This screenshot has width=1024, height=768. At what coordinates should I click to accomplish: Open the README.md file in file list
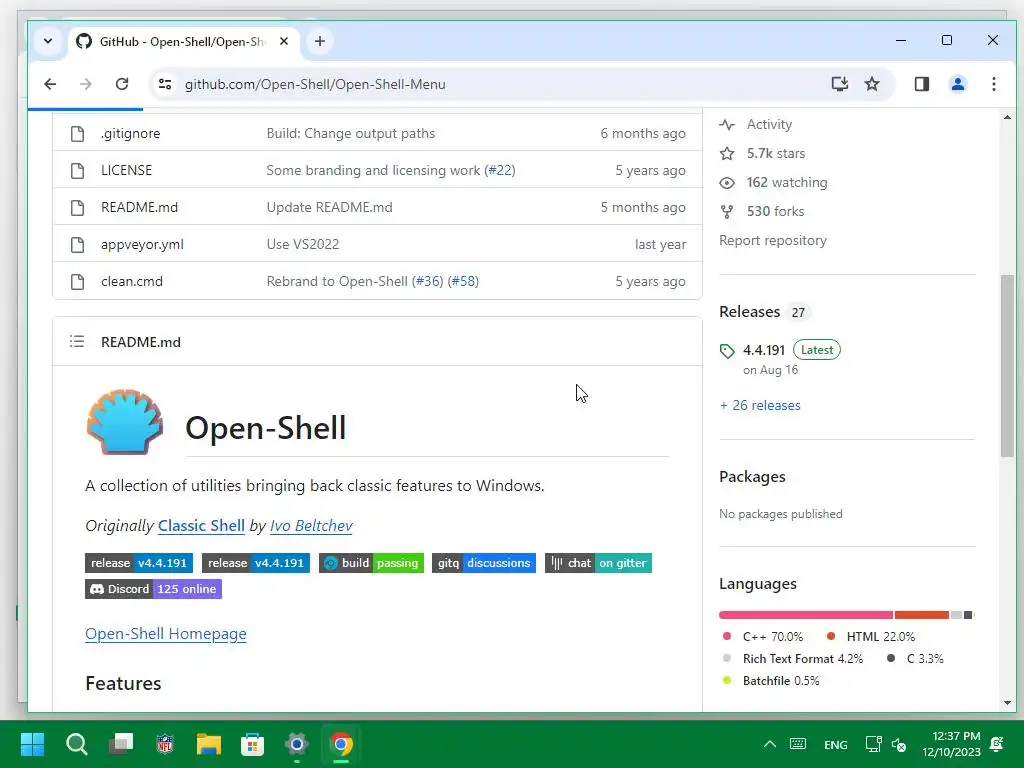(139, 208)
